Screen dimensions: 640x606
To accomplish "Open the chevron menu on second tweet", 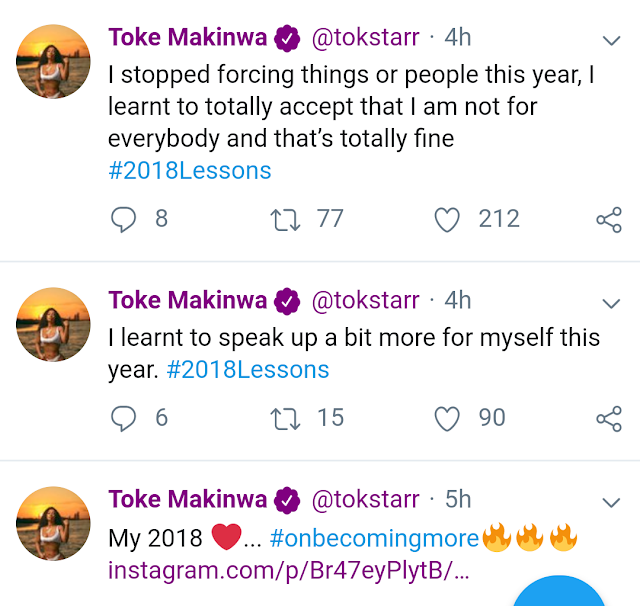I will tap(610, 302).
